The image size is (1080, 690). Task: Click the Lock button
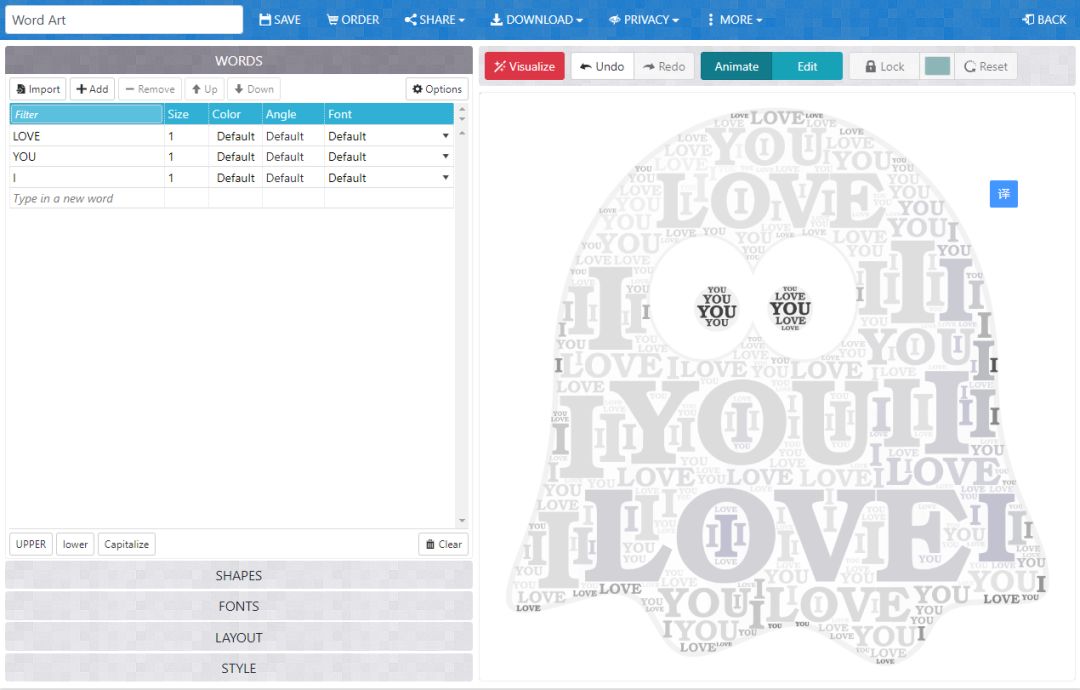[x=883, y=67]
